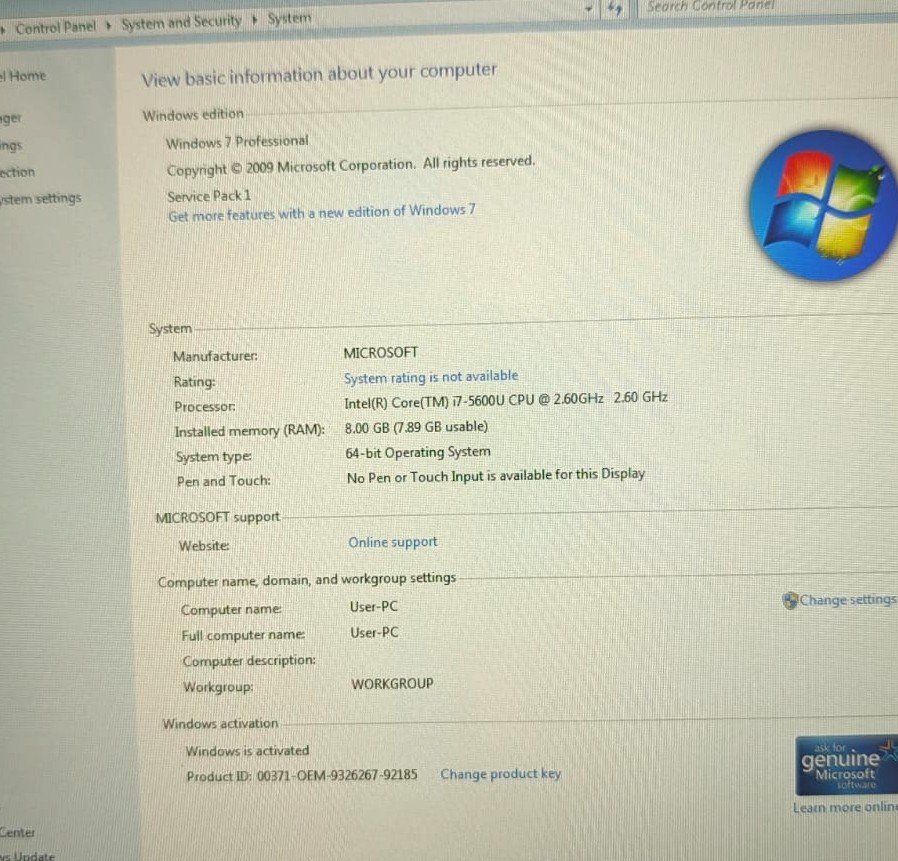Click the Windows is activated text
The height and width of the screenshot is (861, 898).
(x=247, y=750)
